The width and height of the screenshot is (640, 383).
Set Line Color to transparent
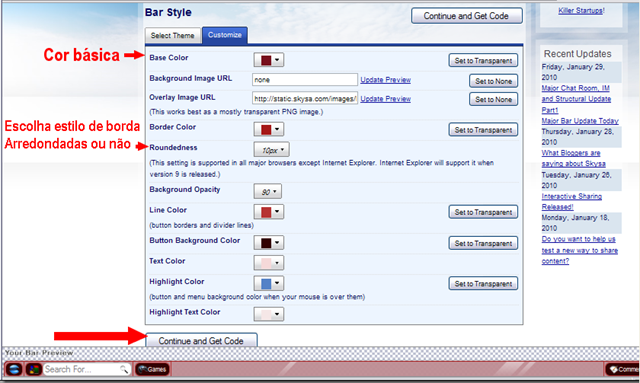coord(483,212)
